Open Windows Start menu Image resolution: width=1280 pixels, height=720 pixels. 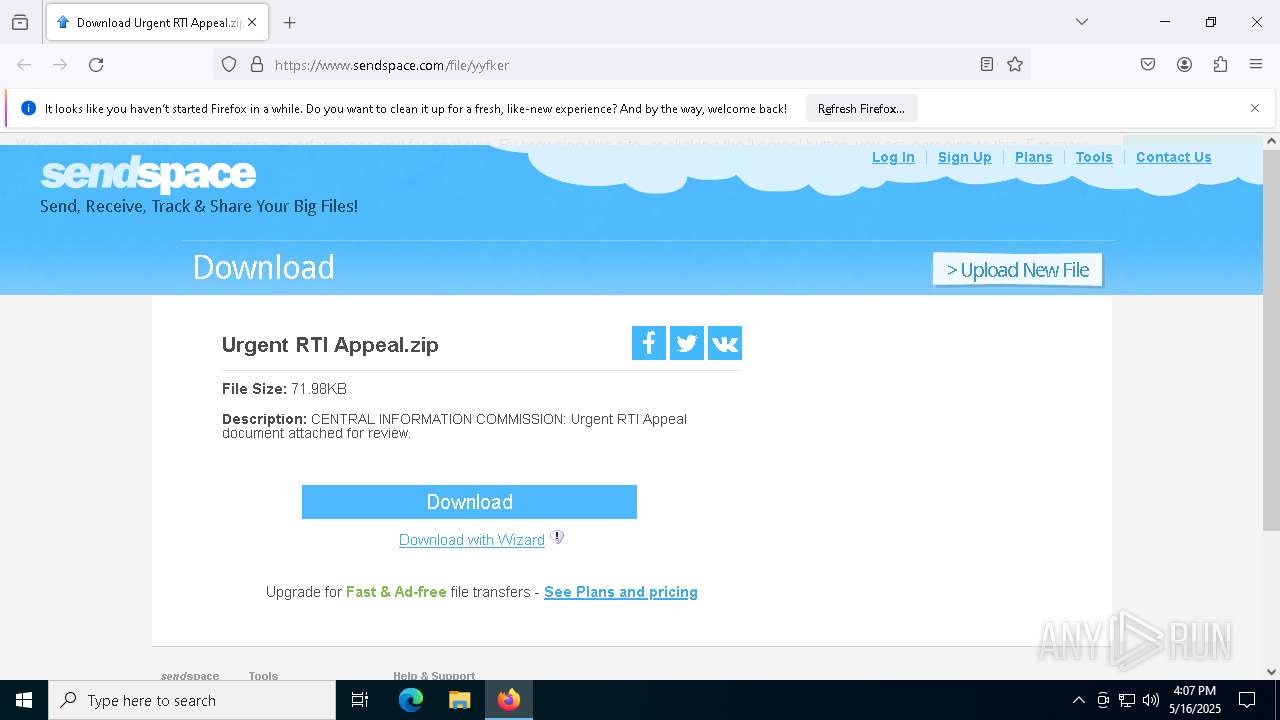[24, 700]
